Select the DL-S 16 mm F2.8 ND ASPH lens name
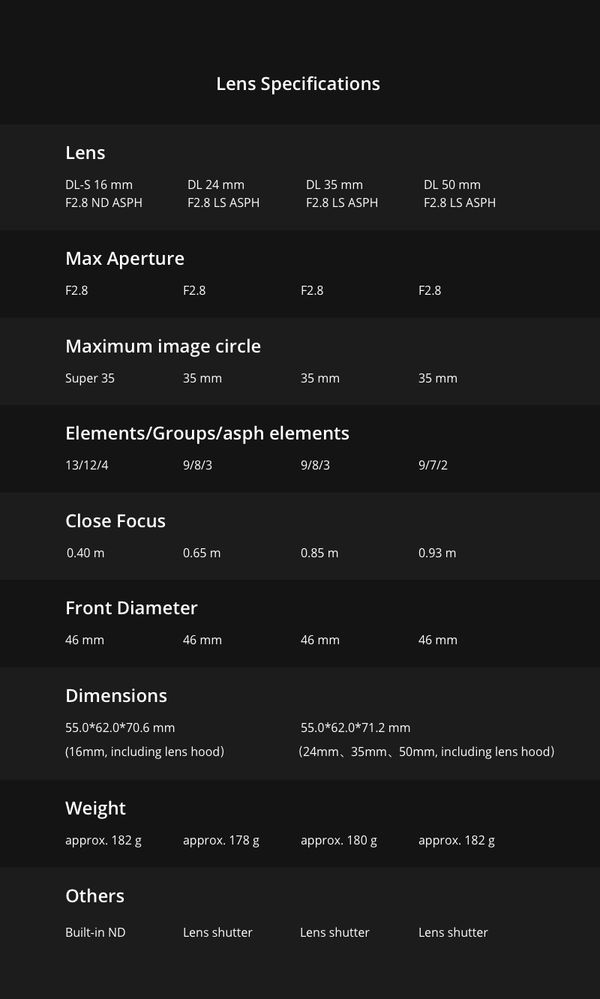This screenshot has height=999, width=600. [104, 194]
